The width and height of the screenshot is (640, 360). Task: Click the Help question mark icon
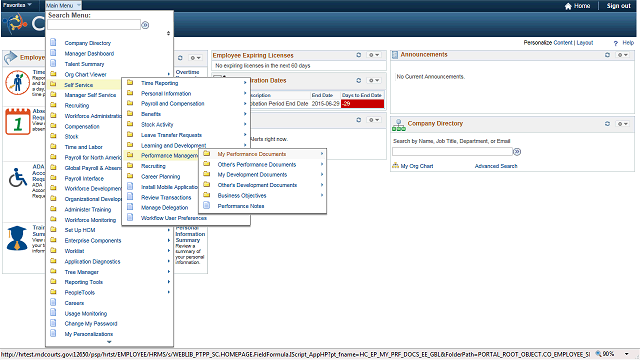pyautogui.click(x=616, y=43)
